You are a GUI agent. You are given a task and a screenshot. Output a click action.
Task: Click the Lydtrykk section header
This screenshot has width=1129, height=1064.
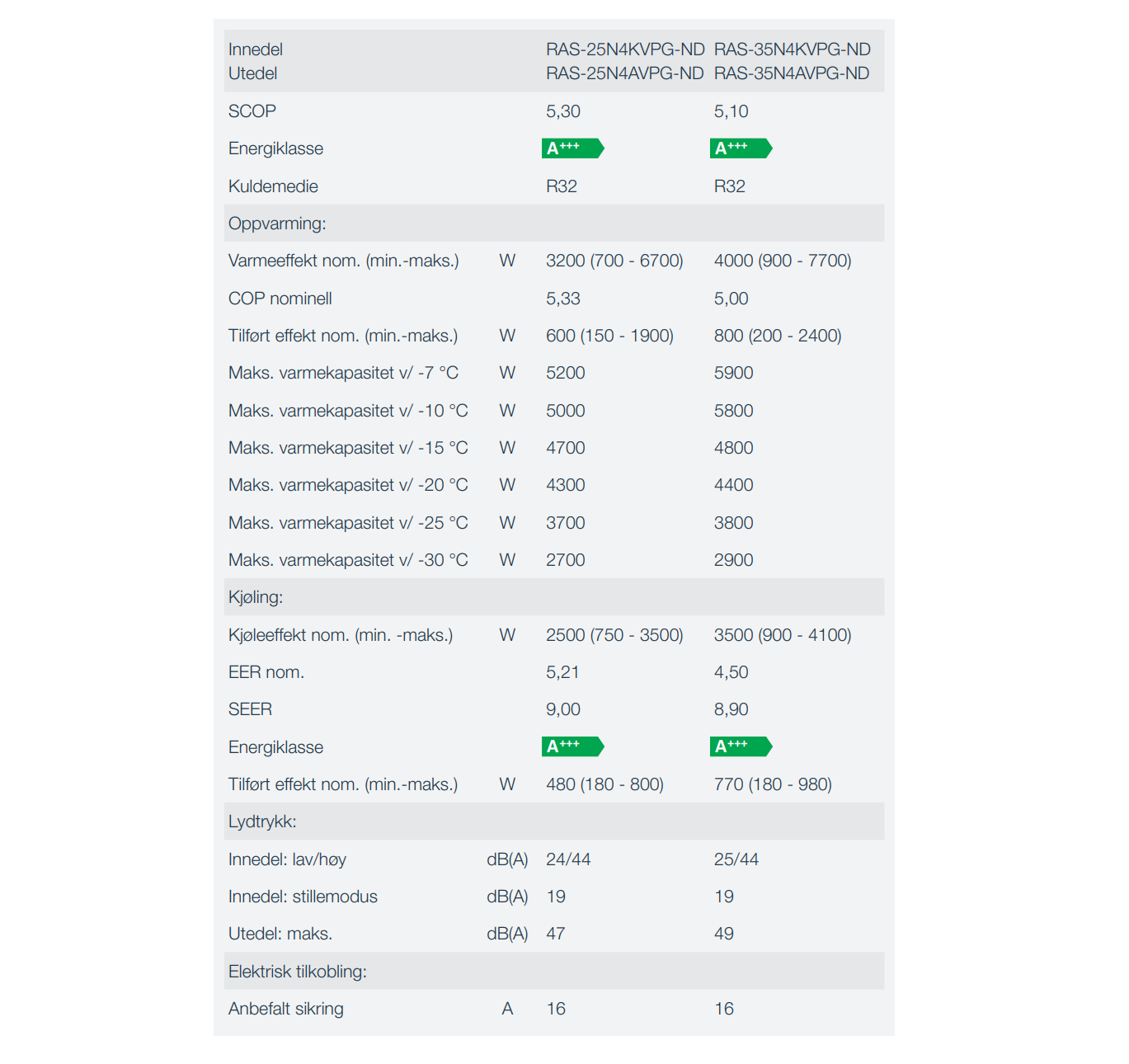[262, 822]
